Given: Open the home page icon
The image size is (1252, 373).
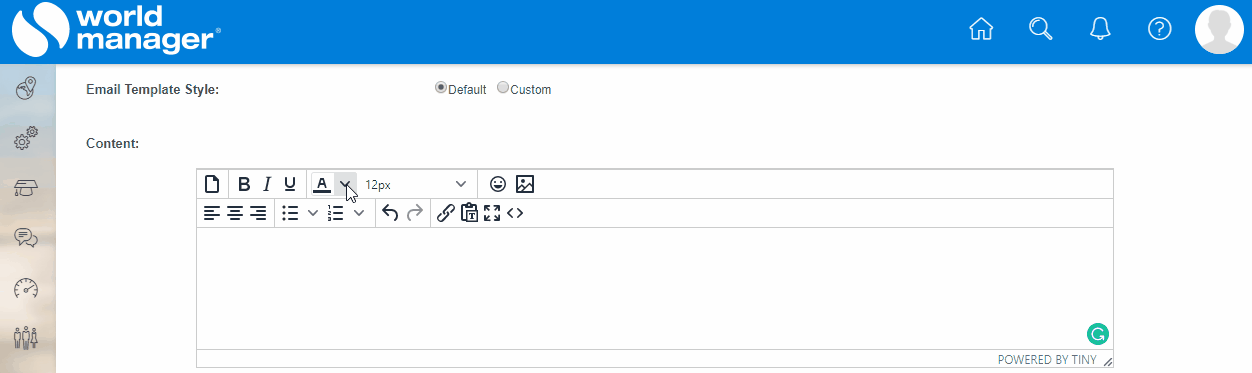Looking at the screenshot, I should [981, 29].
